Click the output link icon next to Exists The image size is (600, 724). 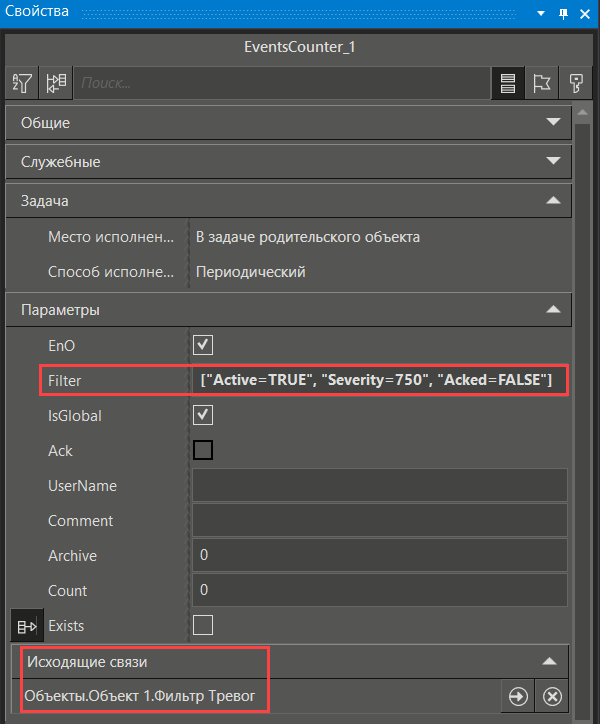point(24,626)
